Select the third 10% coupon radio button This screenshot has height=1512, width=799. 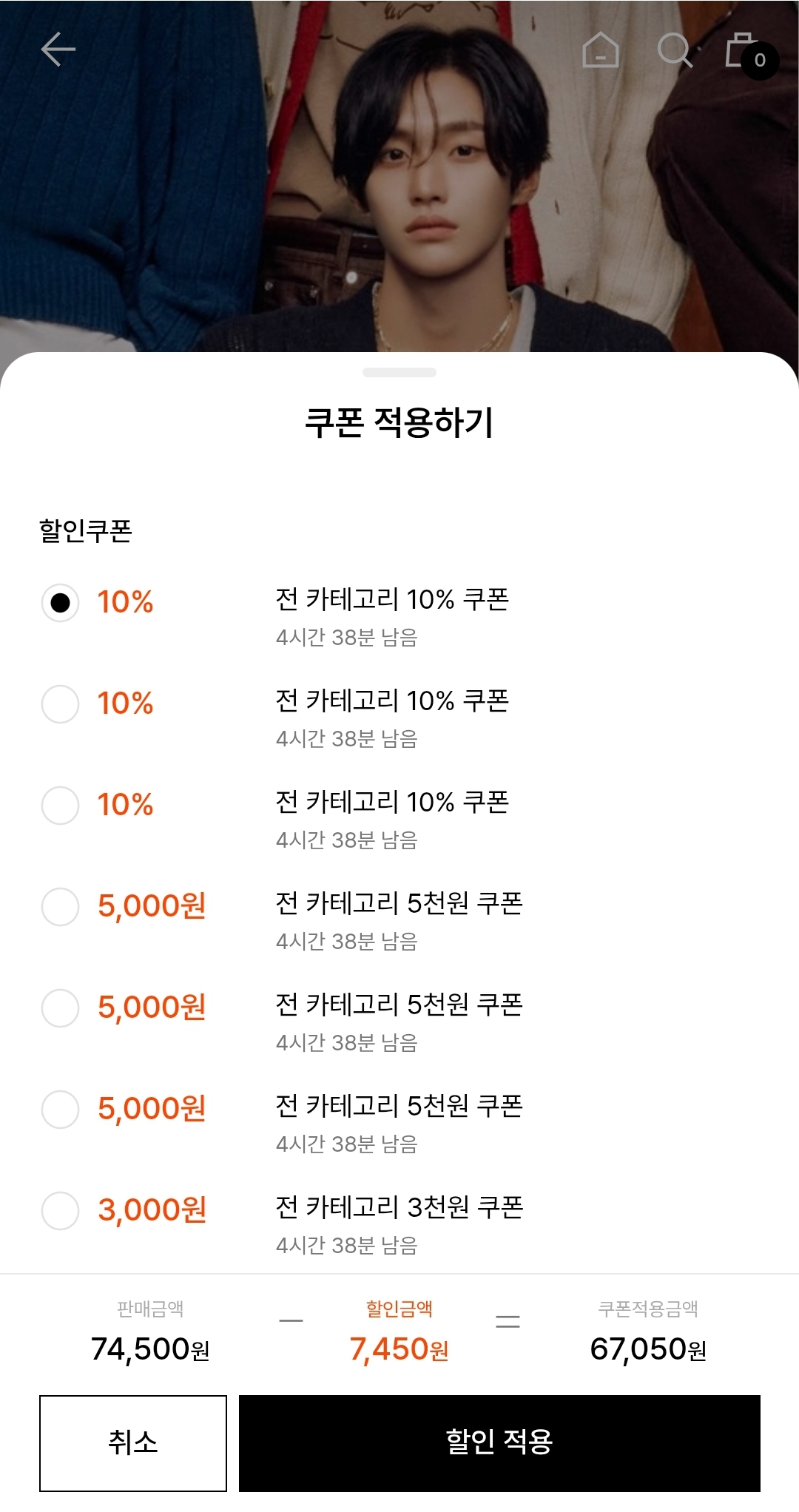click(x=60, y=805)
